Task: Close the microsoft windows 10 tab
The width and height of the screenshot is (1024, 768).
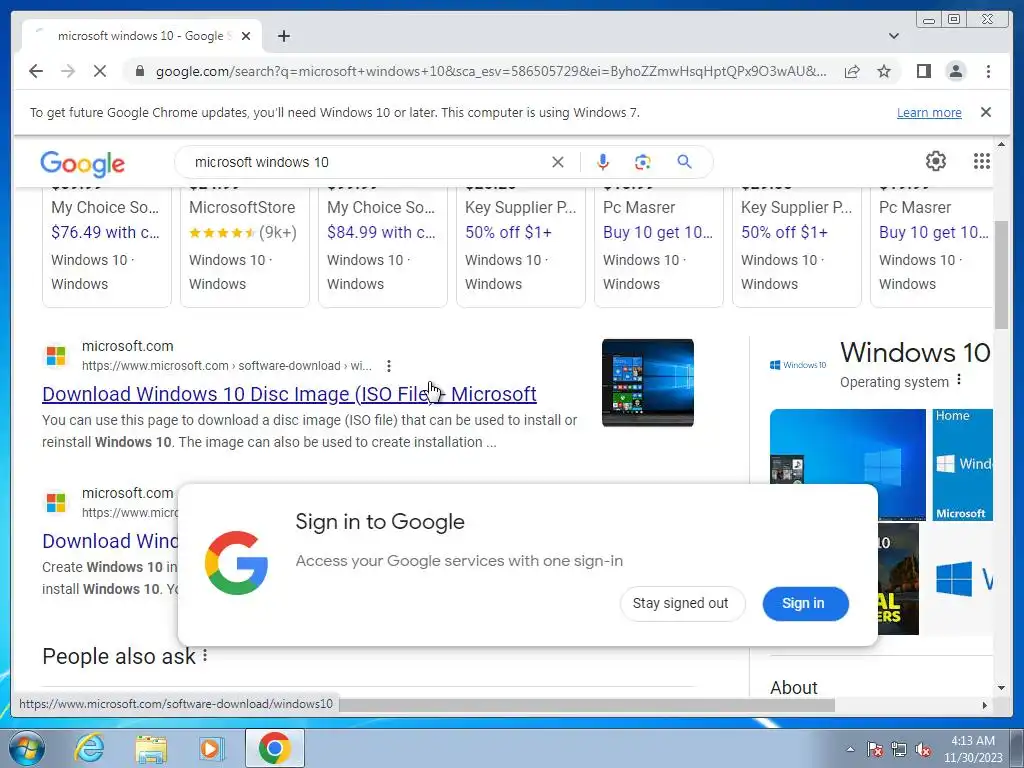Action: [246, 36]
